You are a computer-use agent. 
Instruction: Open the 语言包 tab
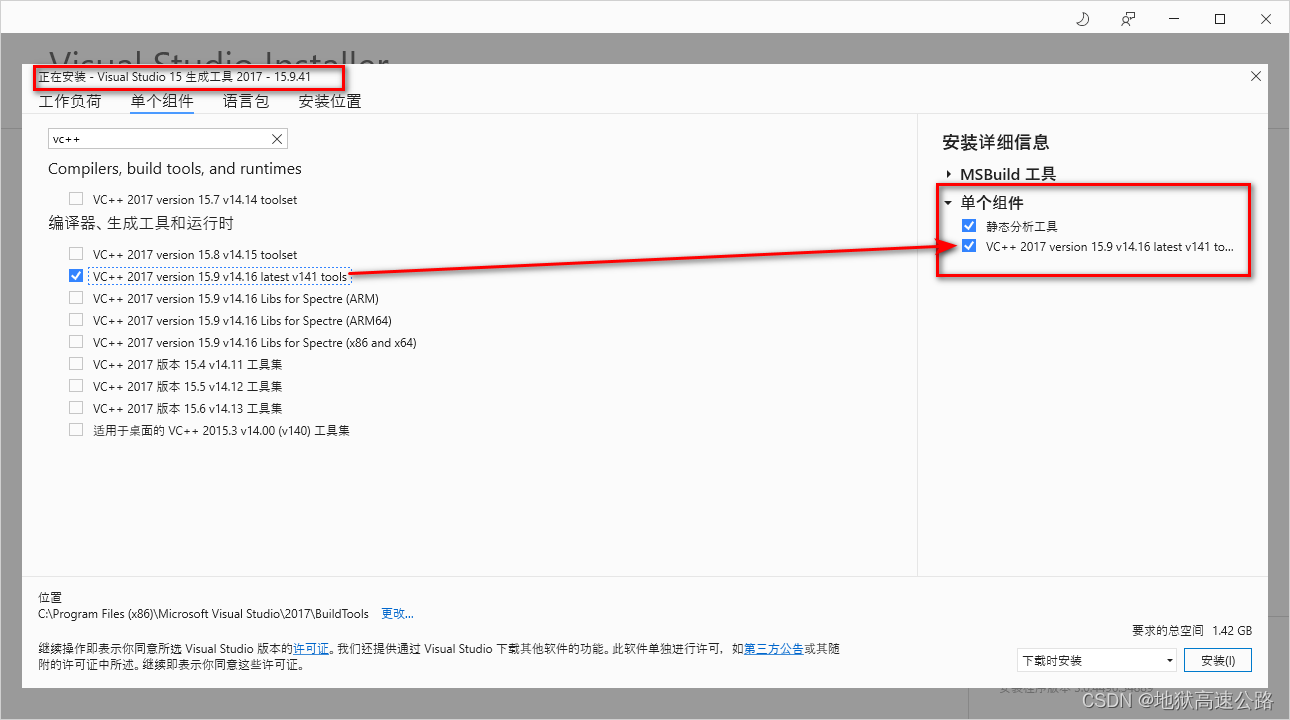(246, 101)
